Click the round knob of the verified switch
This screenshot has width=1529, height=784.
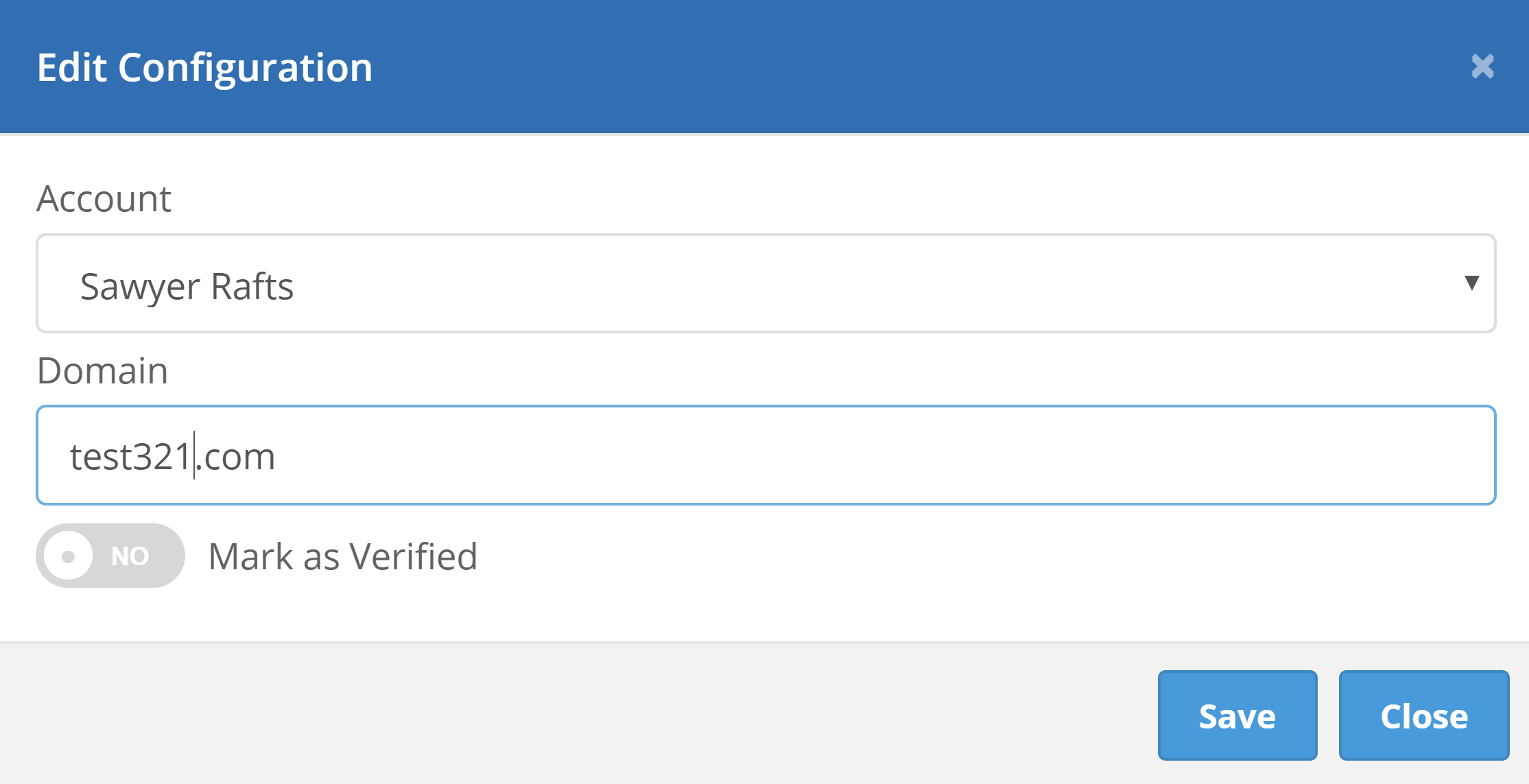pyautogui.click(x=69, y=556)
